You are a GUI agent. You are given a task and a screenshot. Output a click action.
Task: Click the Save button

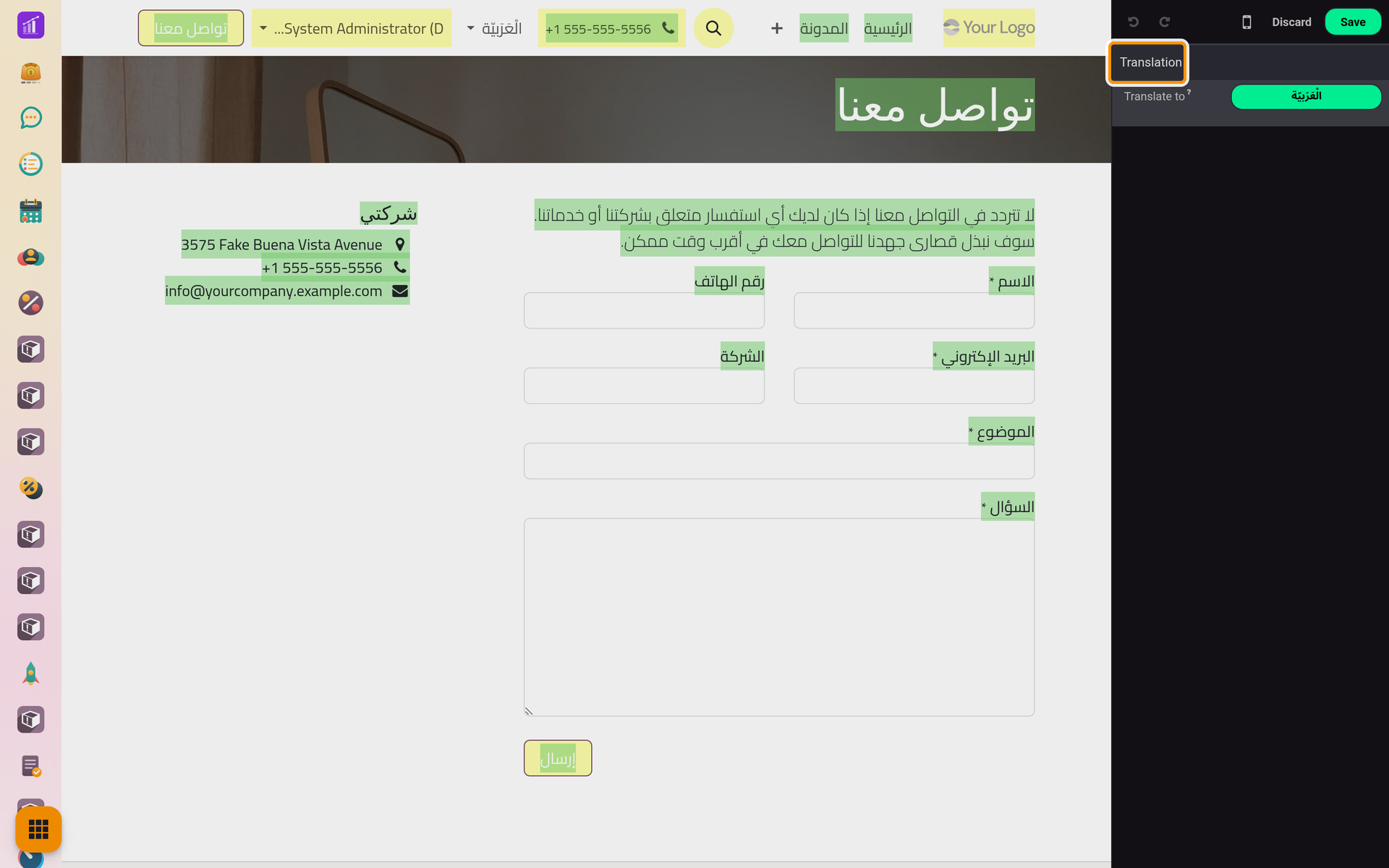coord(1352,22)
